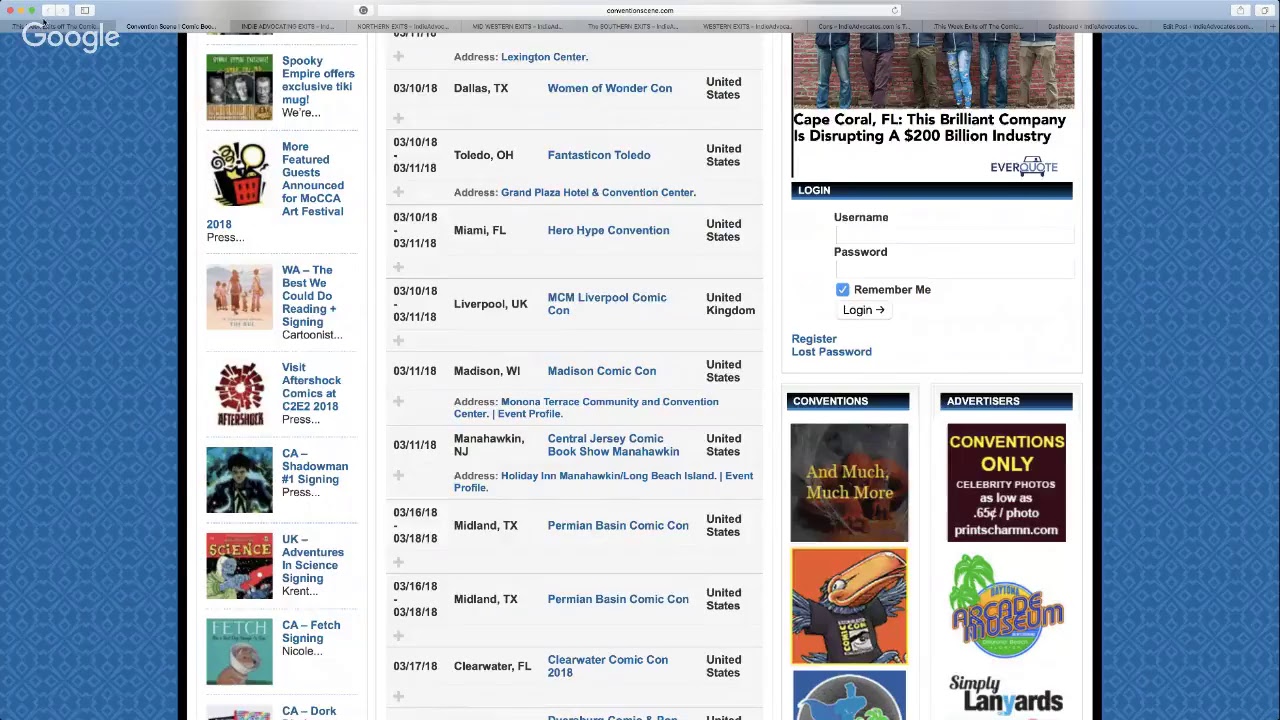Image resolution: width=1280 pixels, height=720 pixels.
Task: Expand plus icon under MCM Liverpool Comic Con
Action: click(x=398, y=341)
